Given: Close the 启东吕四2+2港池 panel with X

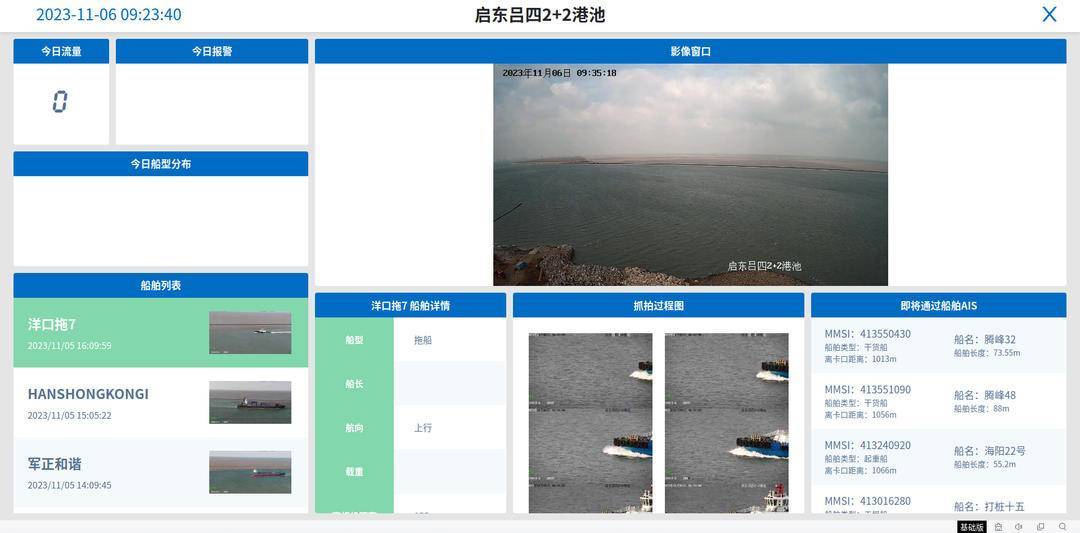Looking at the screenshot, I should [x=1049, y=14].
